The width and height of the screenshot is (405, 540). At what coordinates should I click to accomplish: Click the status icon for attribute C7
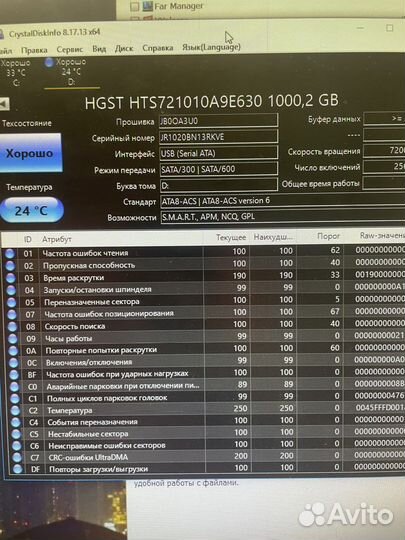click(x=17, y=457)
